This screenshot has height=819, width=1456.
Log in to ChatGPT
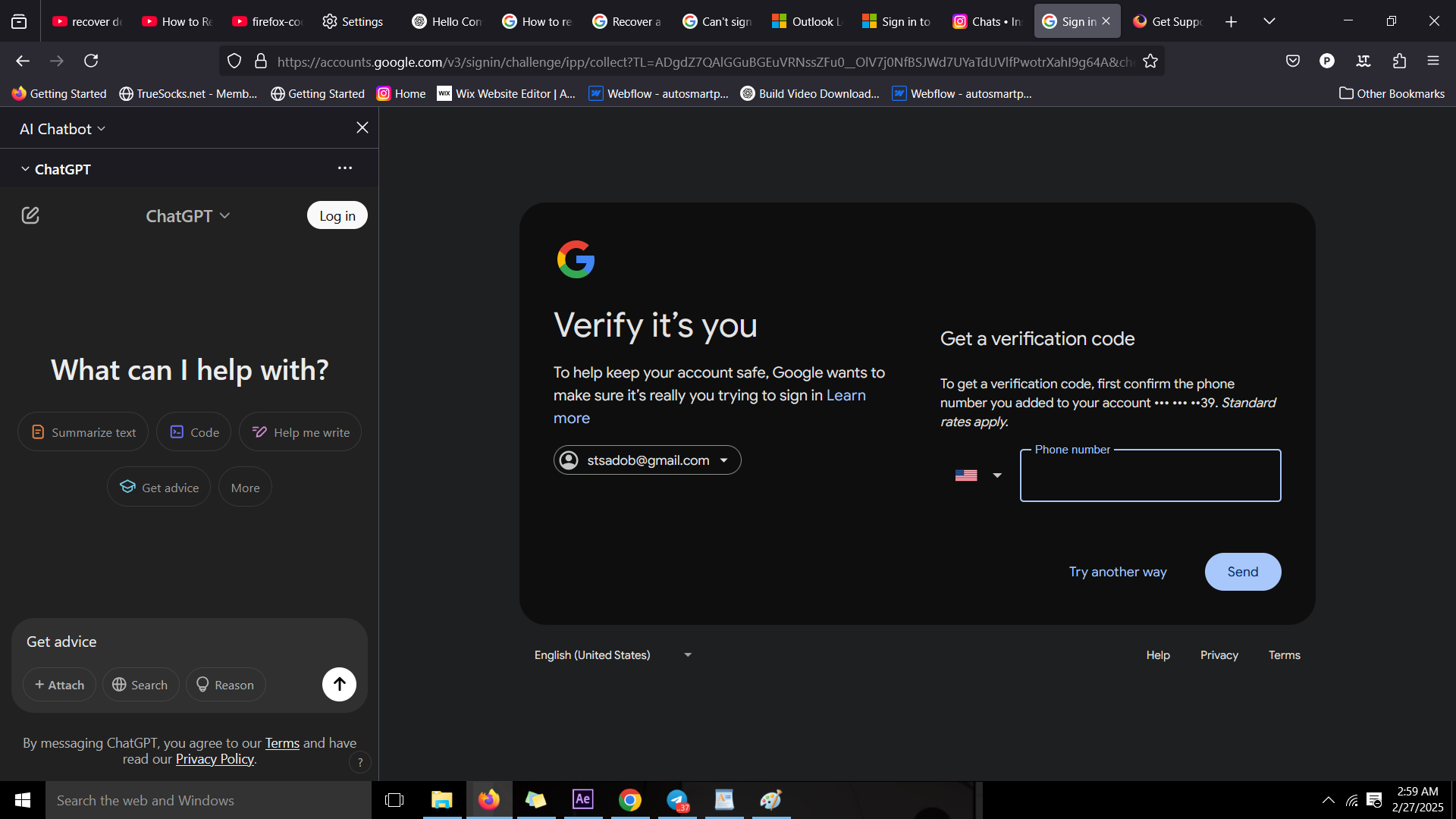pos(337,215)
